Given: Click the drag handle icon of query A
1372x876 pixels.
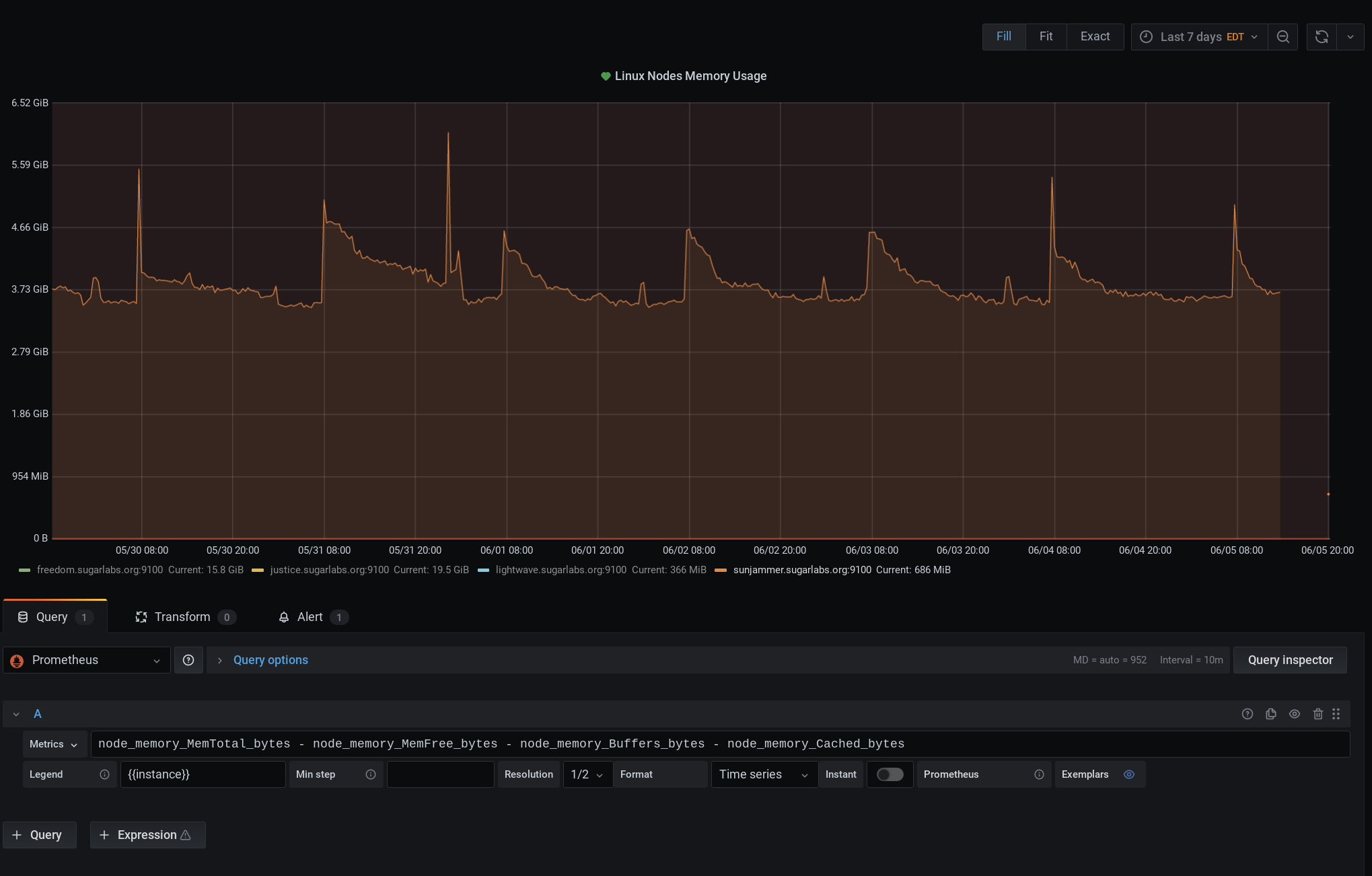Looking at the screenshot, I should coord(1336,714).
